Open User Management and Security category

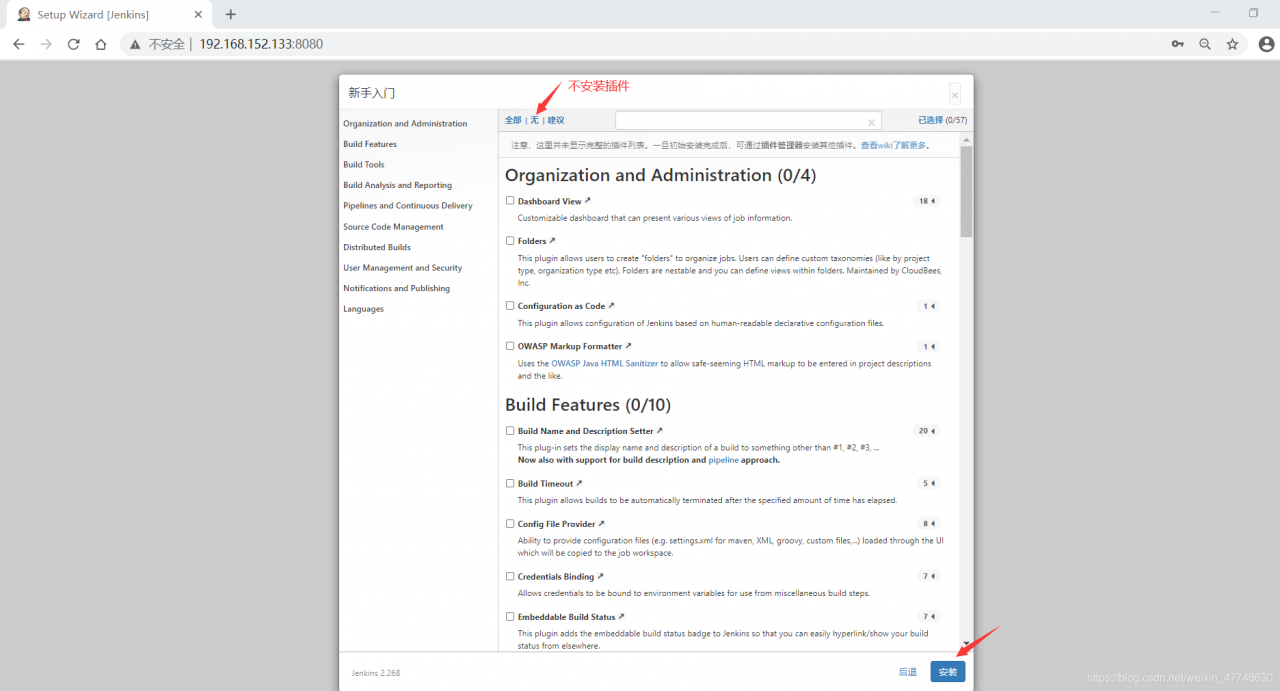(x=402, y=268)
